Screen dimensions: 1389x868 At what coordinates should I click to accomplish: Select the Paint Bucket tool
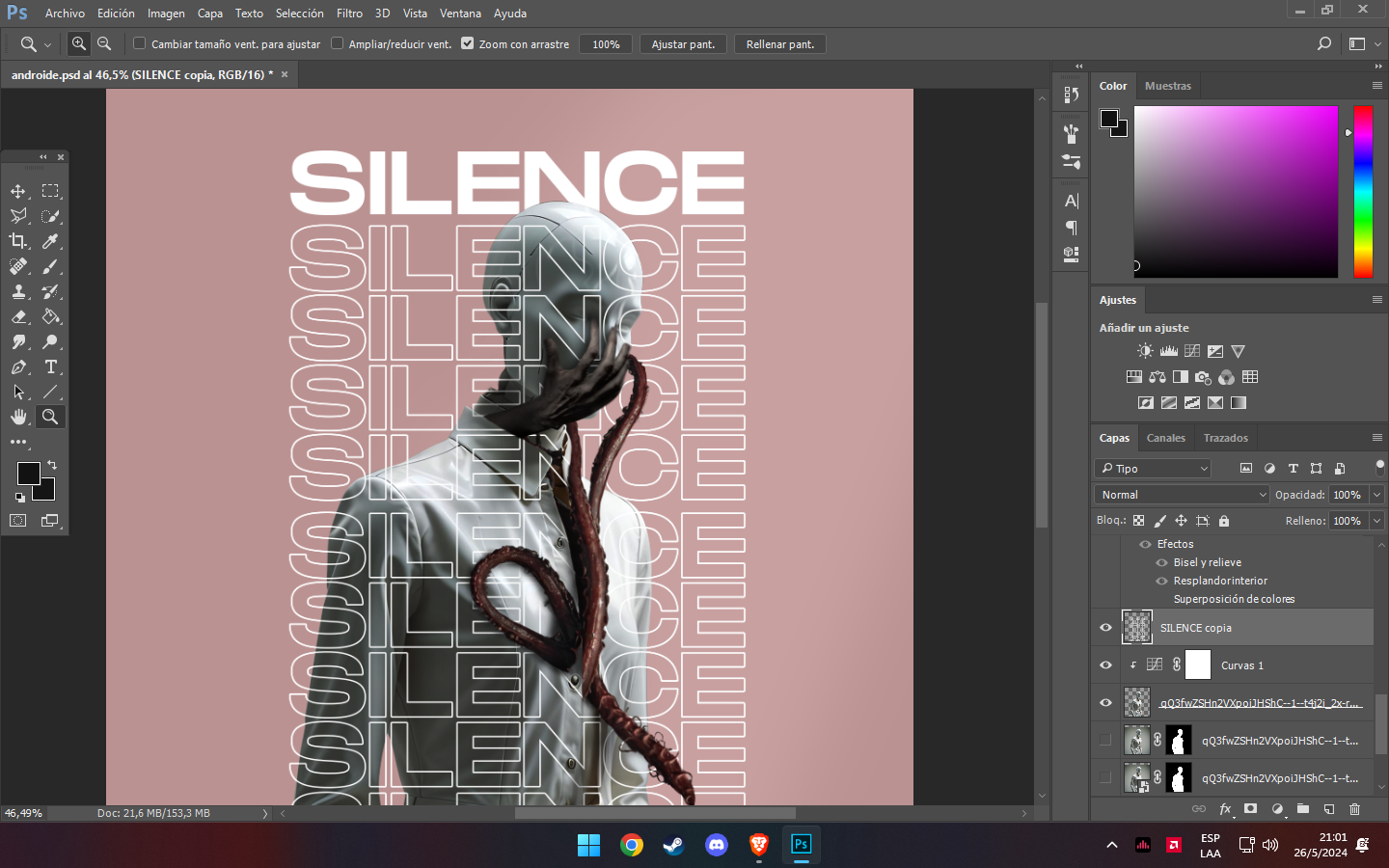coord(50,316)
